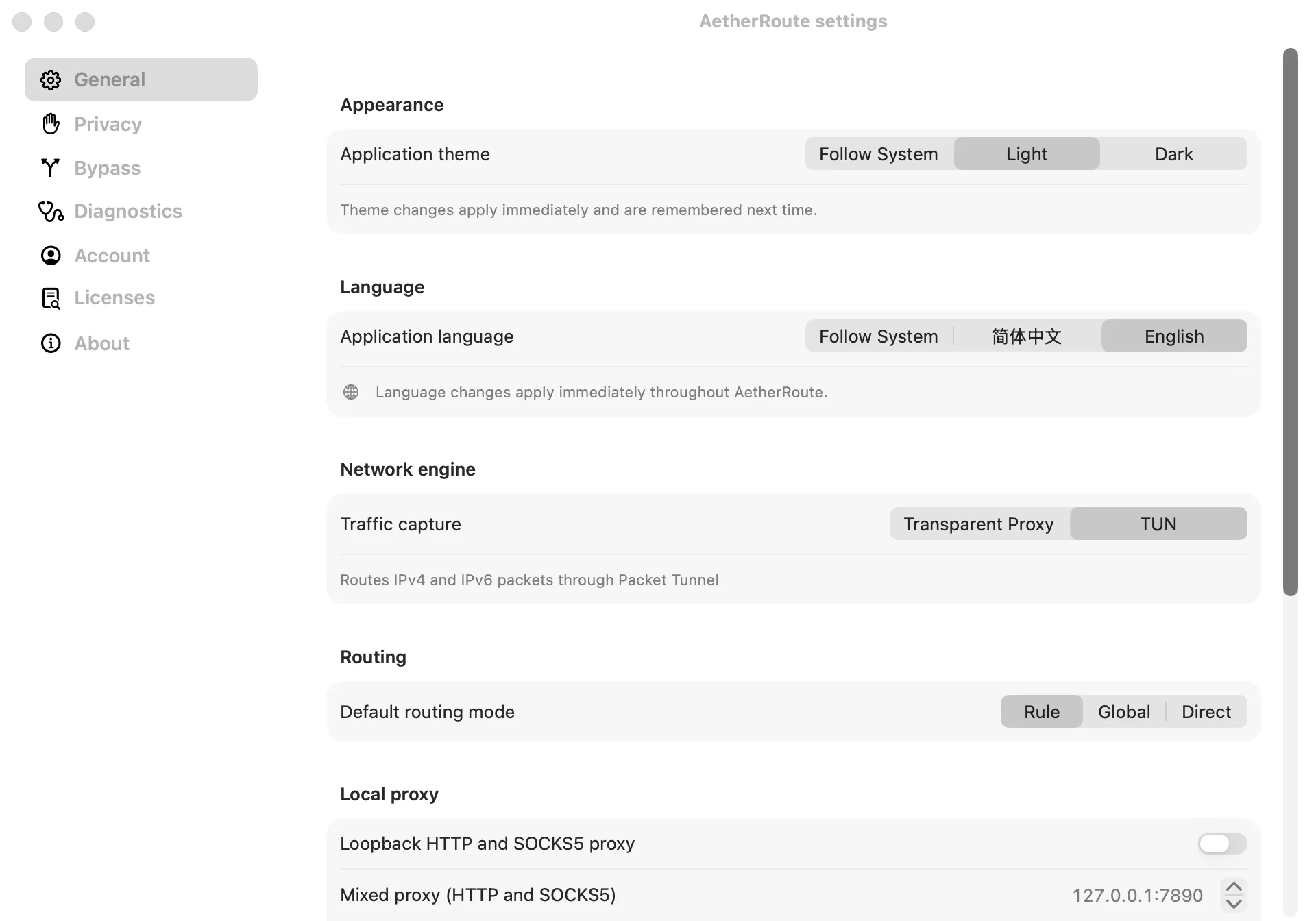This screenshot has height=921, width=1316.
Task: Select the Light theme
Action: (1027, 154)
